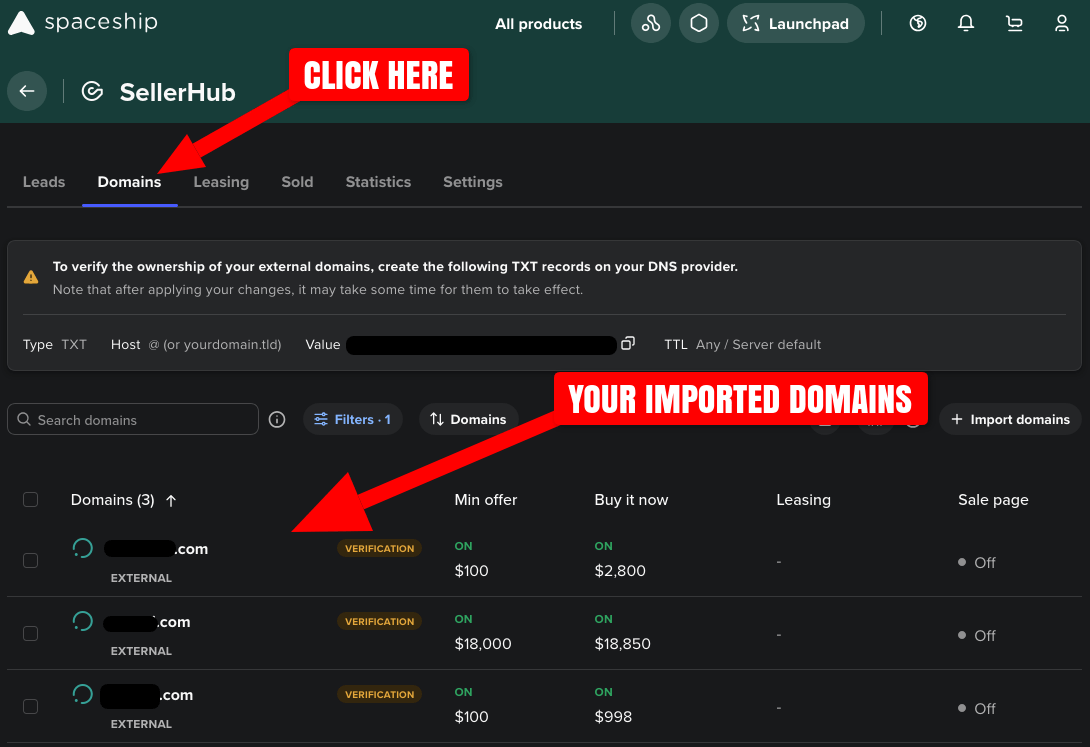
Task: Open the Spaceship logo home icon
Action: [x=22, y=22]
